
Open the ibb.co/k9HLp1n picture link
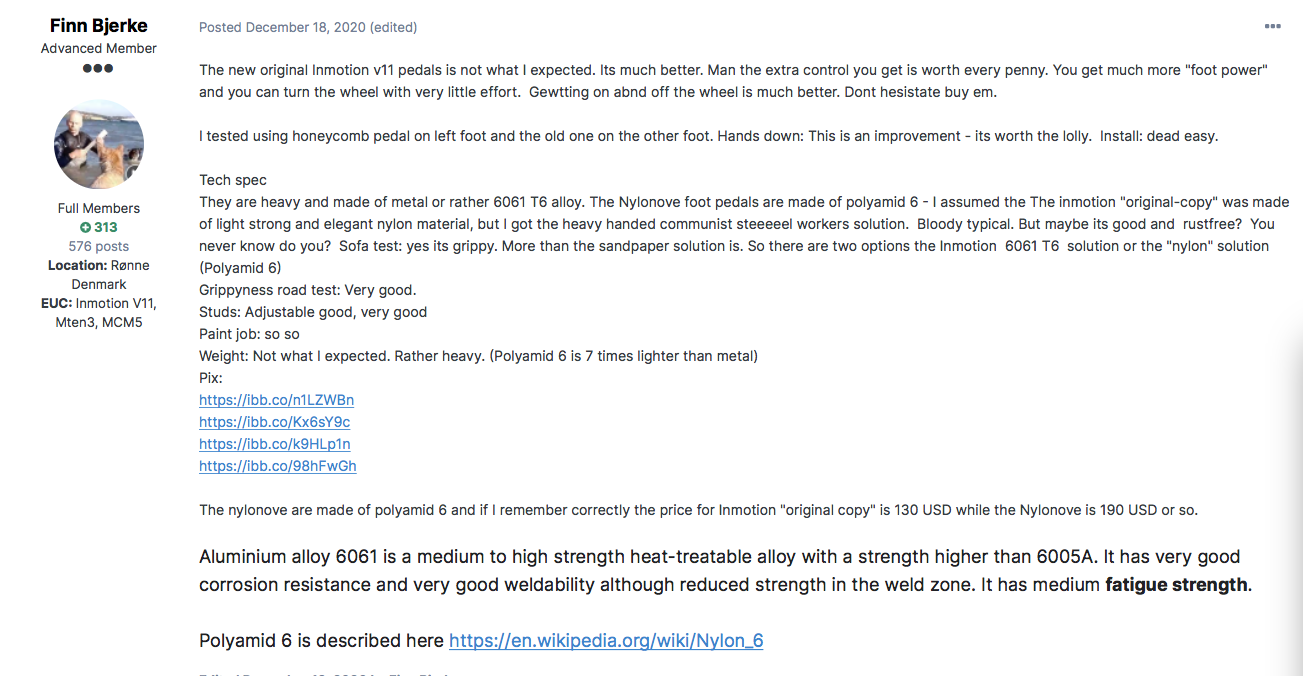tap(274, 444)
